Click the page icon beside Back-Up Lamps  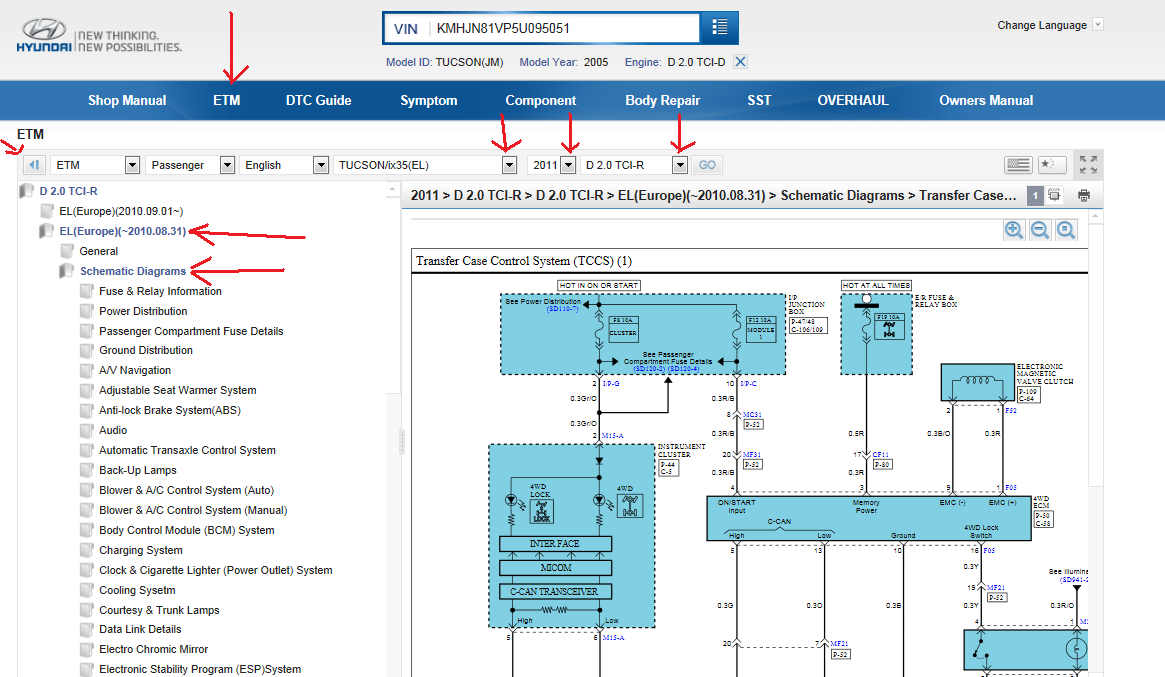[x=87, y=470]
